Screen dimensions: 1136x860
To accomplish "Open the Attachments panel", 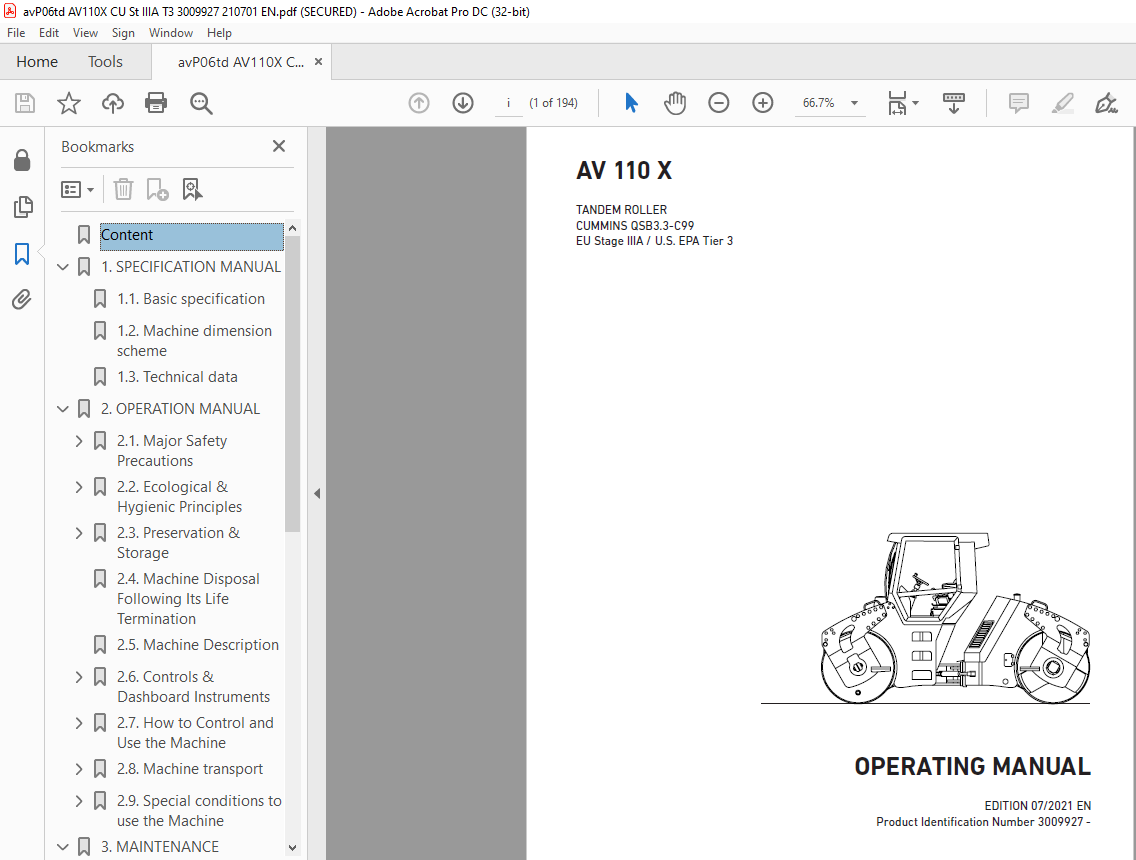I will (22, 299).
